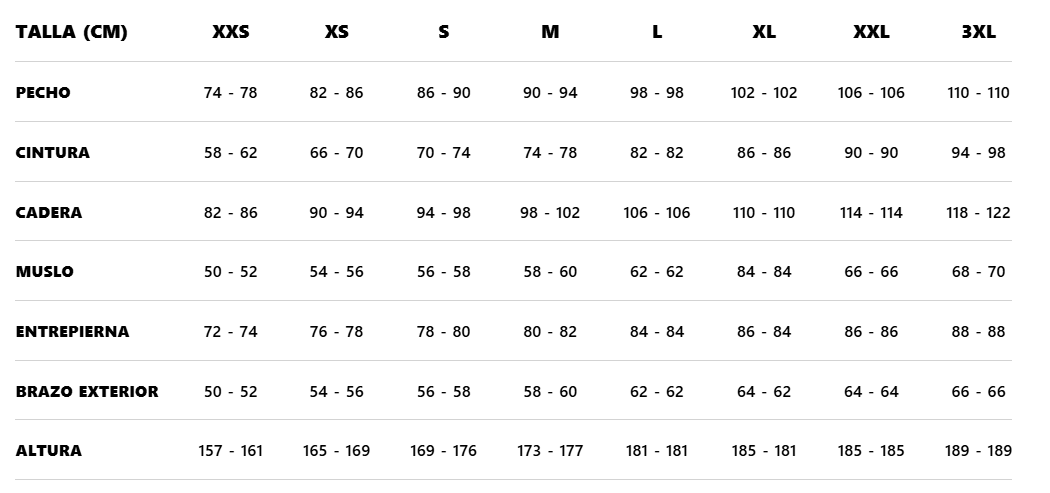Click the MUSLO row label
This screenshot has width=1050, height=493.
[45, 272]
